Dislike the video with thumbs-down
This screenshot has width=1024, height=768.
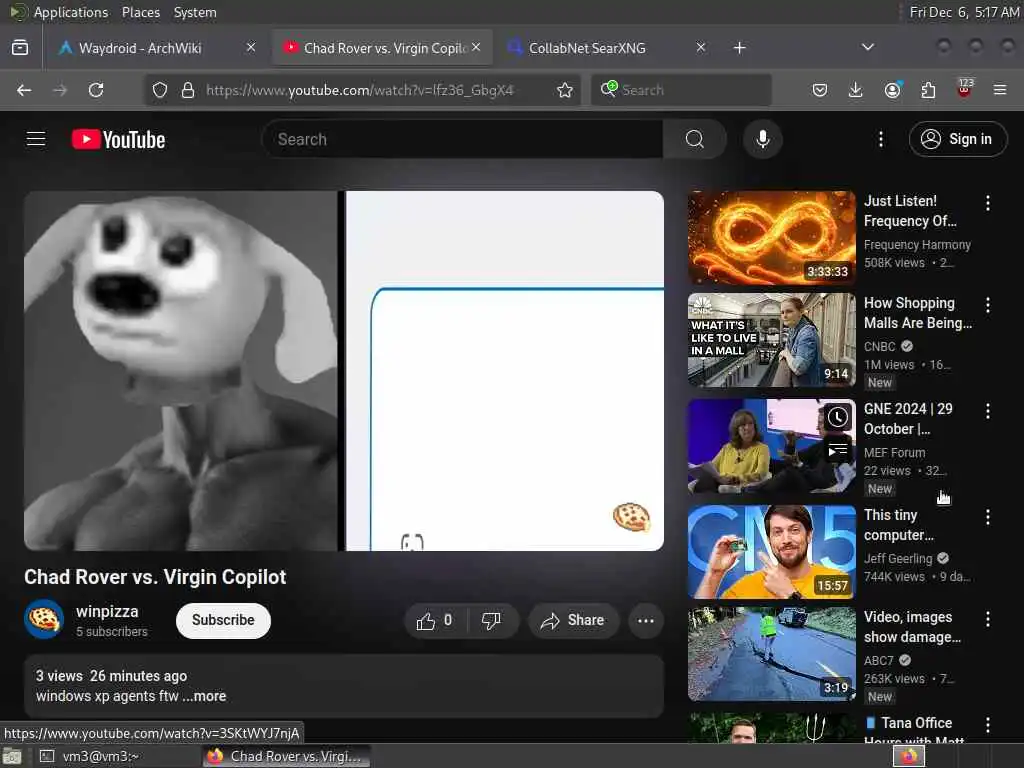click(x=491, y=620)
